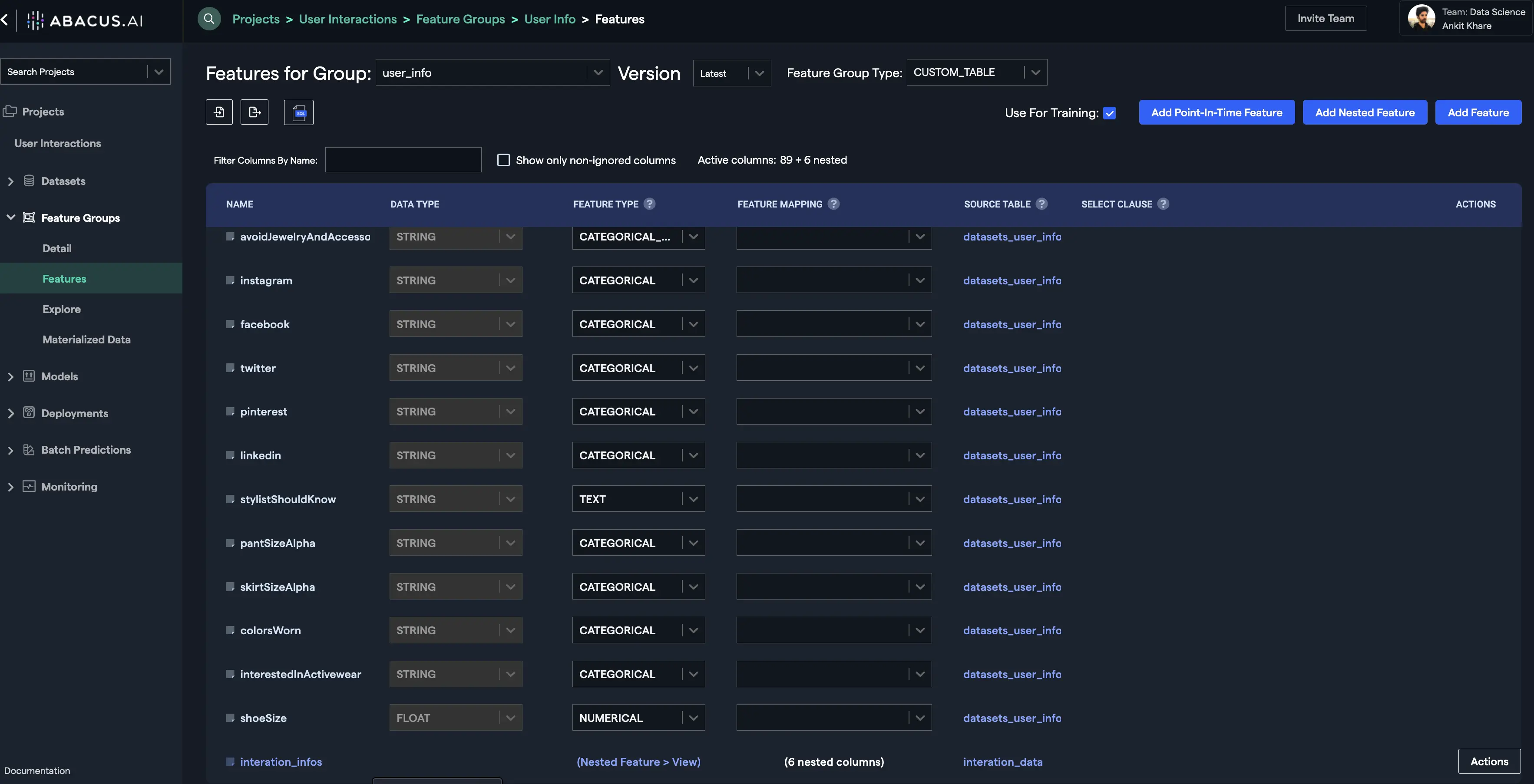Viewport: 1534px width, 784px height.
Task: Click the back arrow beside Abacus.AI logo
Action: [x=5, y=20]
